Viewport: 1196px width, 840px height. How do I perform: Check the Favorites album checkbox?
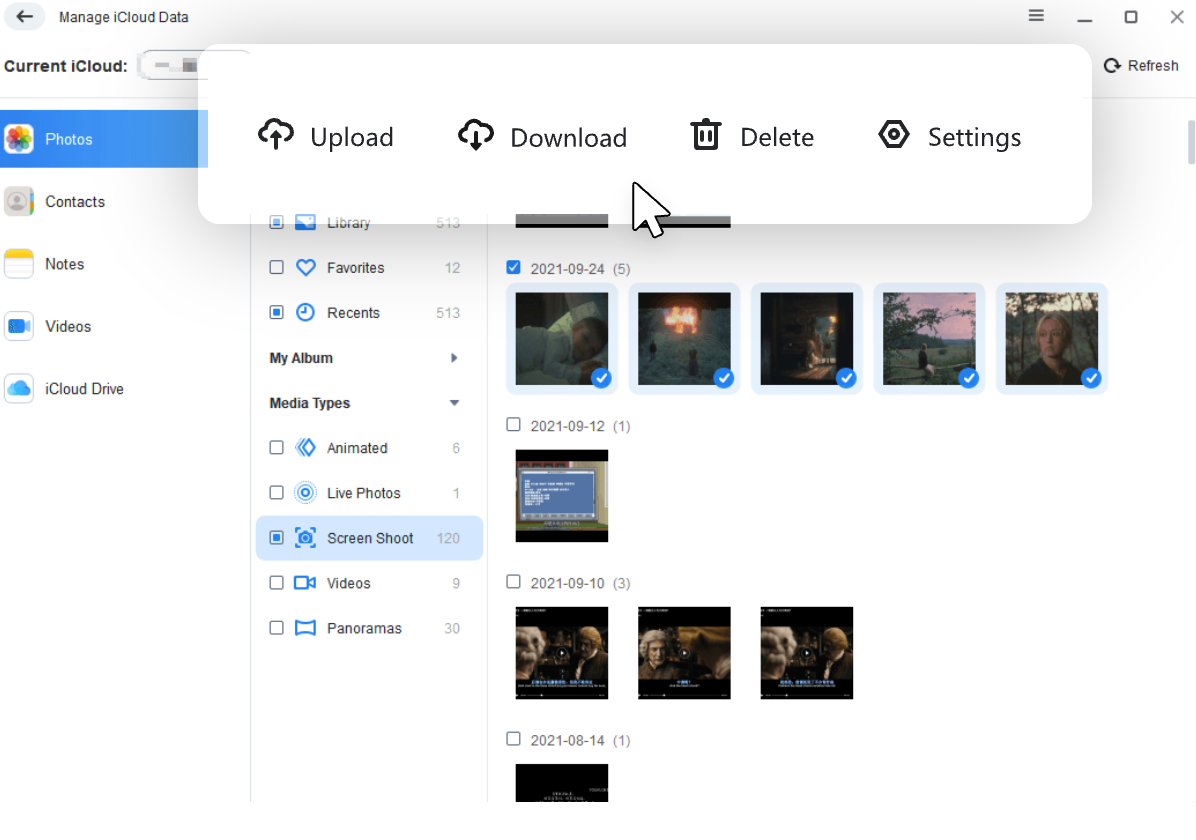tap(277, 268)
